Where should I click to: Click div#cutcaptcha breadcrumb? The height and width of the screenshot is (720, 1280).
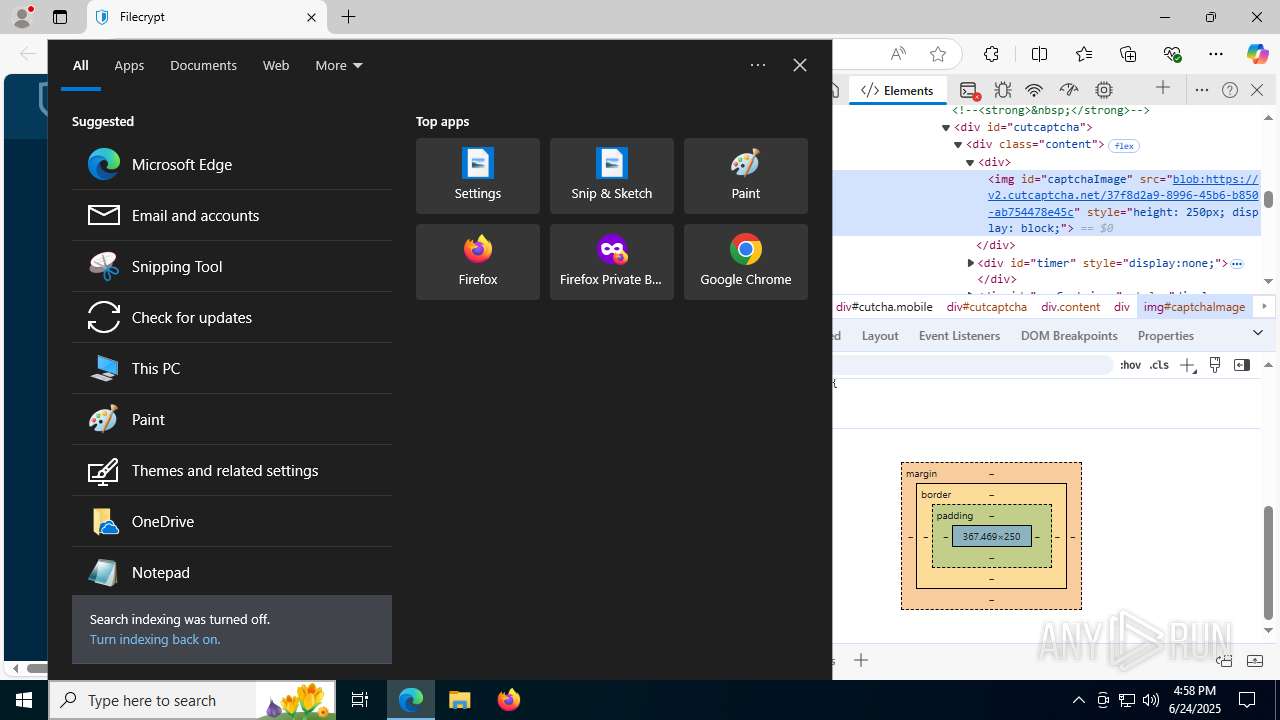point(987,307)
